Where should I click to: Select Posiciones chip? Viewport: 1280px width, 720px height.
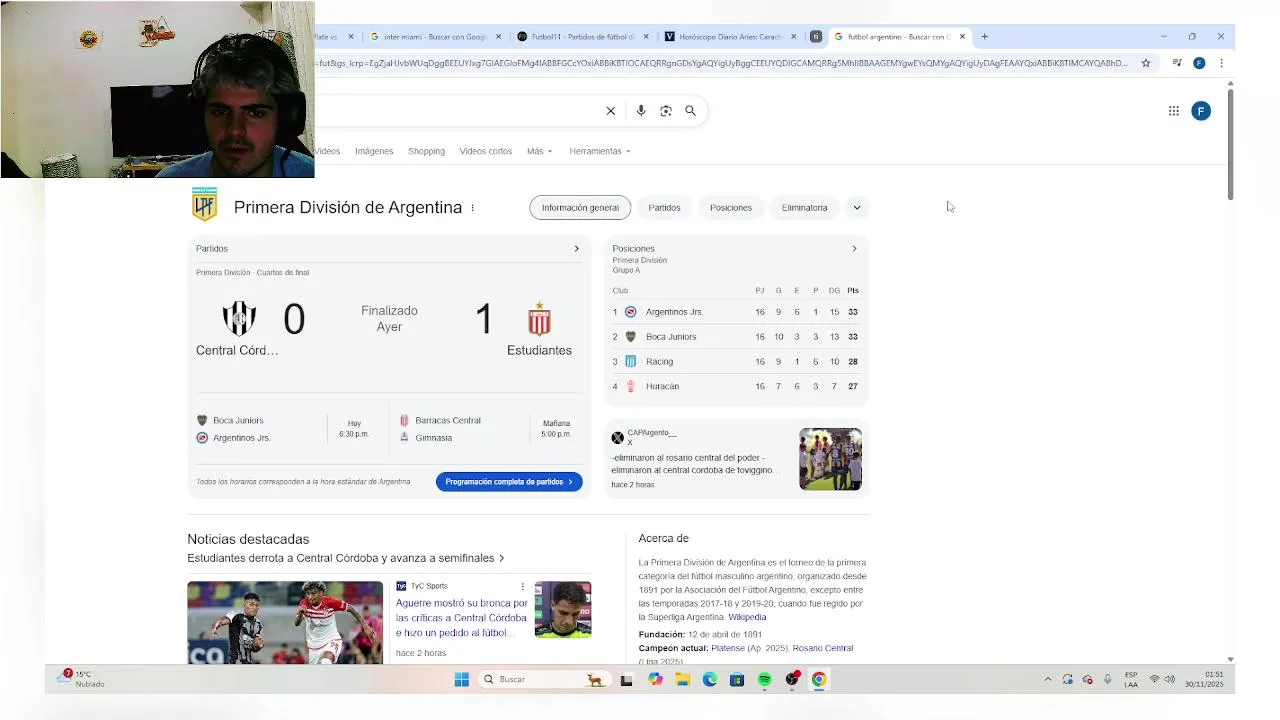731,208
